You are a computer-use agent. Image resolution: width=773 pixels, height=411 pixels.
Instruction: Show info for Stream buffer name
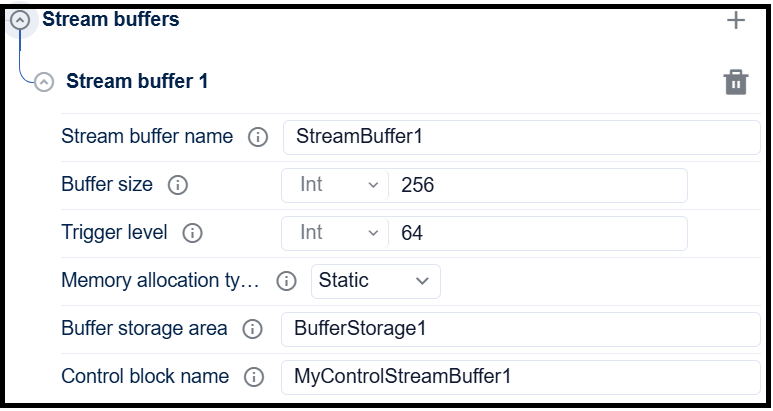coord(258,137)
